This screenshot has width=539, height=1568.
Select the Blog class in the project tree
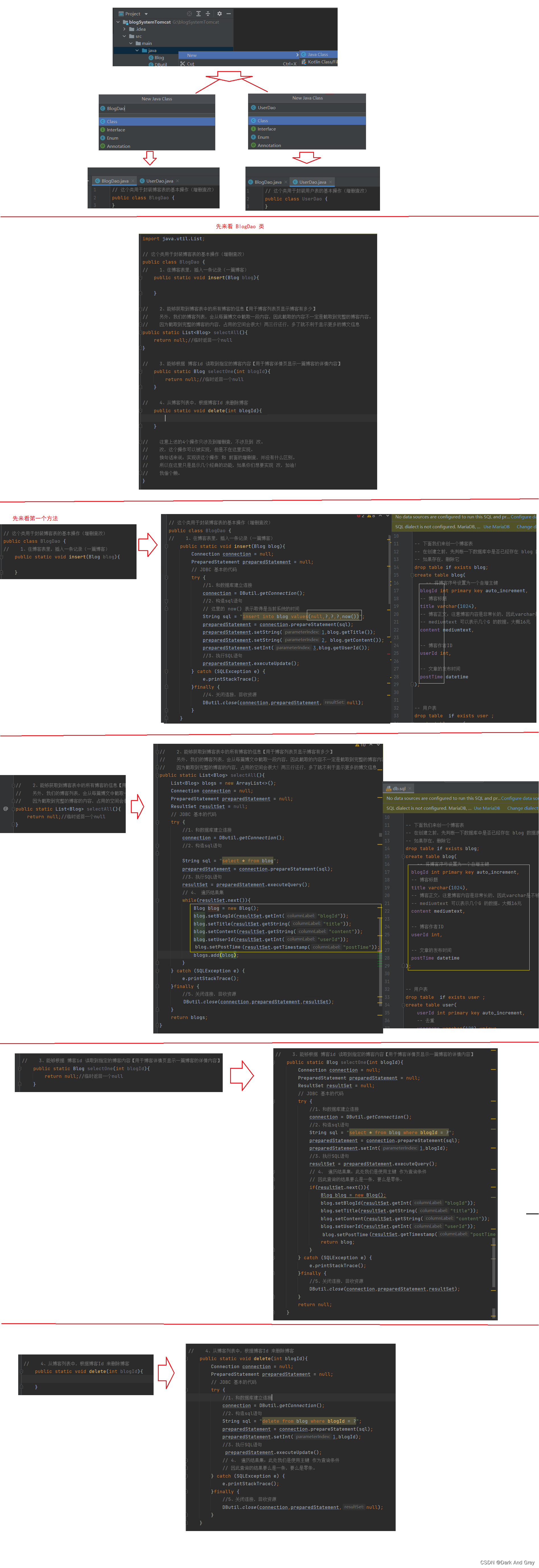156,58
